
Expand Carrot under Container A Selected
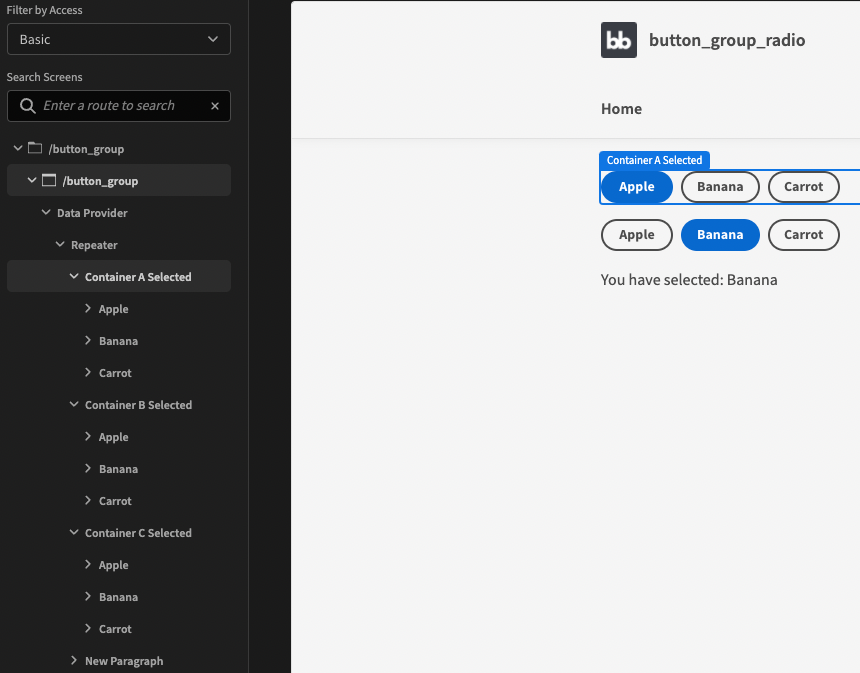(x=88, y=372)
